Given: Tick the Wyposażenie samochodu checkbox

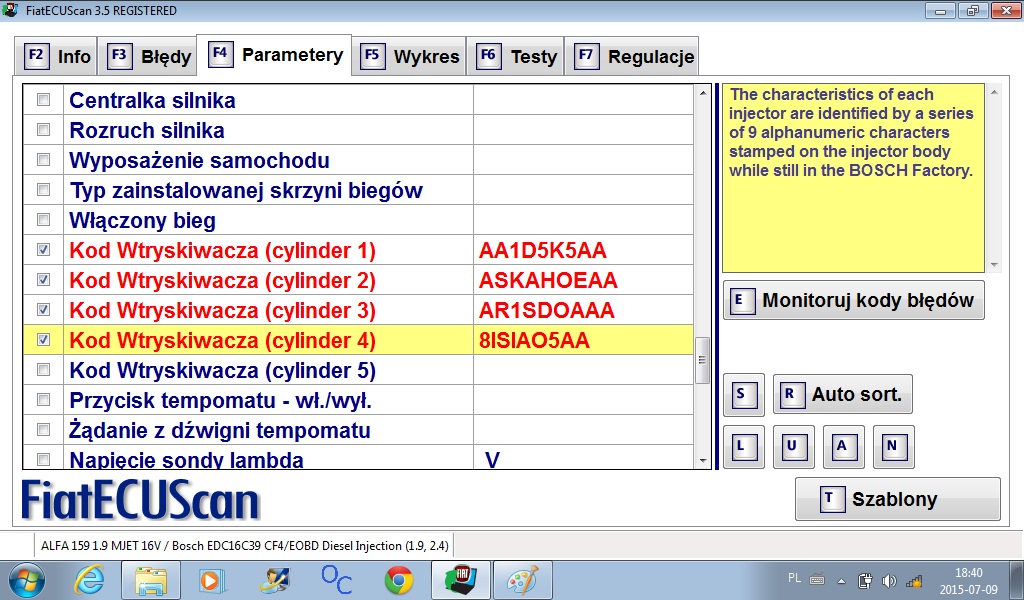Looking at the screenshot, I should (44, 160).
